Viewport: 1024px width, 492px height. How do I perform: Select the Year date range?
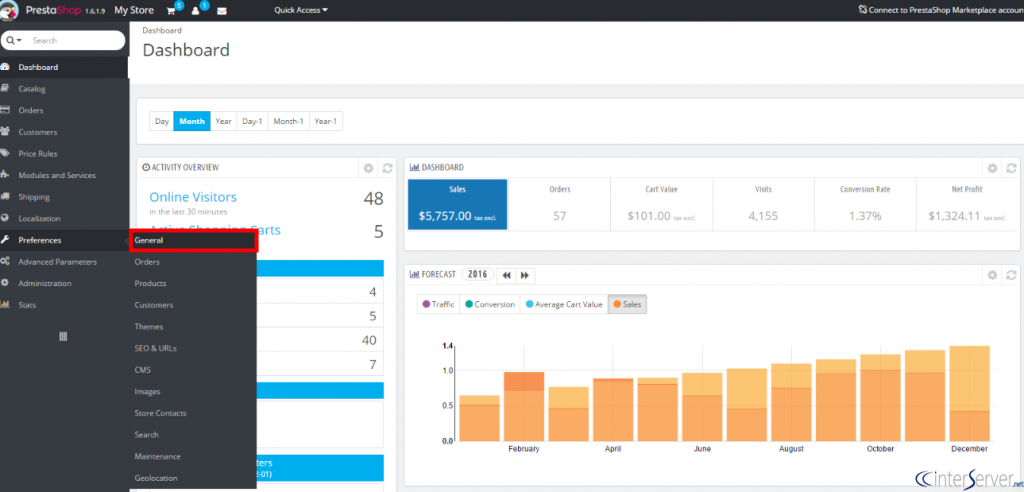[x=223, y=122]
